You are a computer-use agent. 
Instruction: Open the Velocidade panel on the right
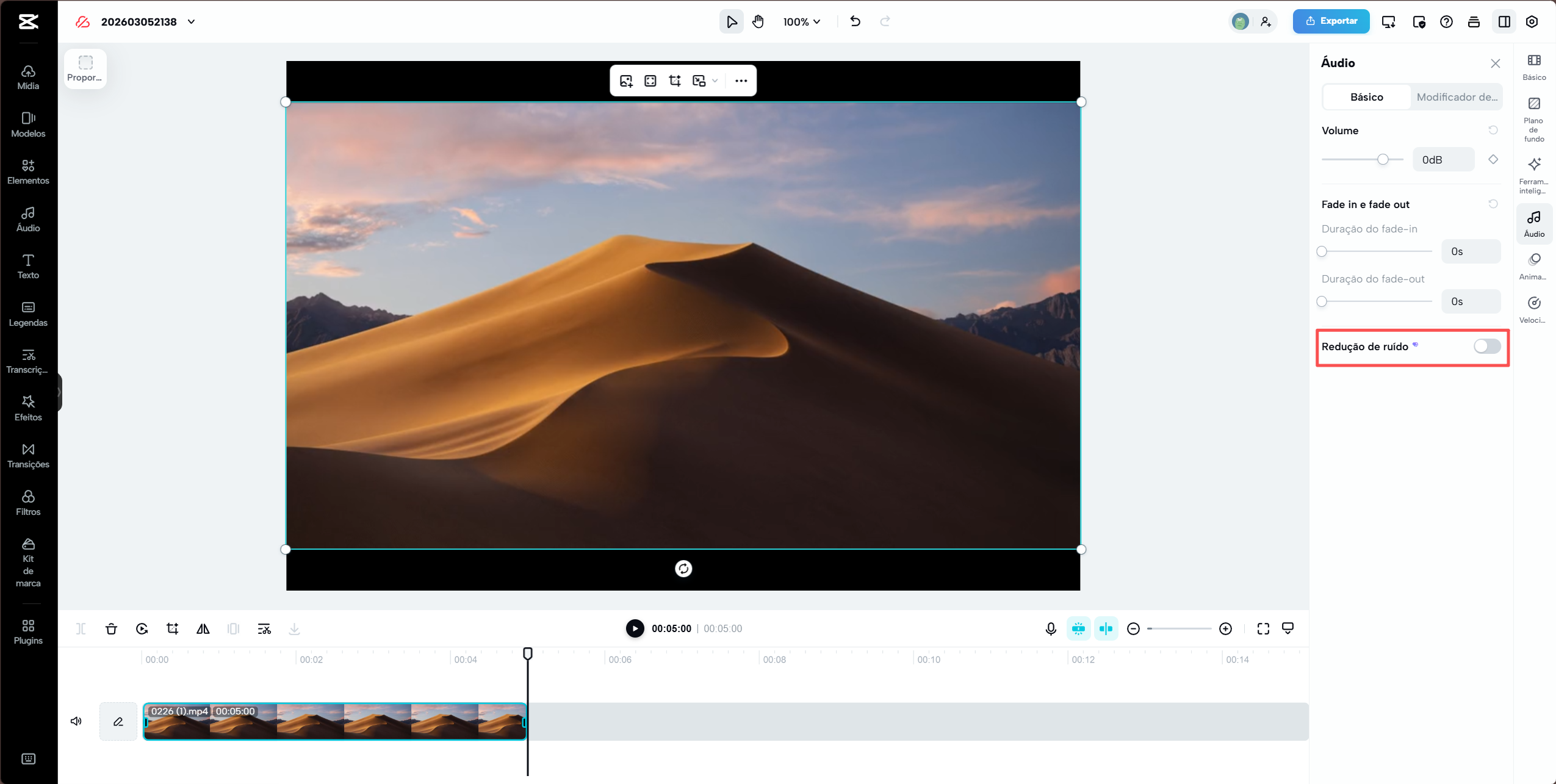coord(1535,308)
